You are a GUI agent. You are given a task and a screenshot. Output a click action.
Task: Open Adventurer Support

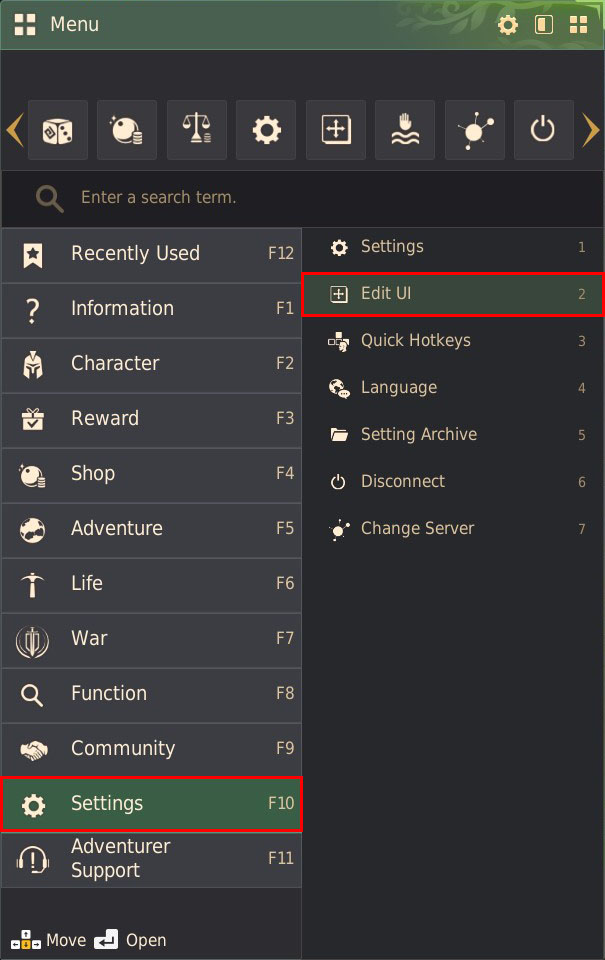click(x=150, y=858)
